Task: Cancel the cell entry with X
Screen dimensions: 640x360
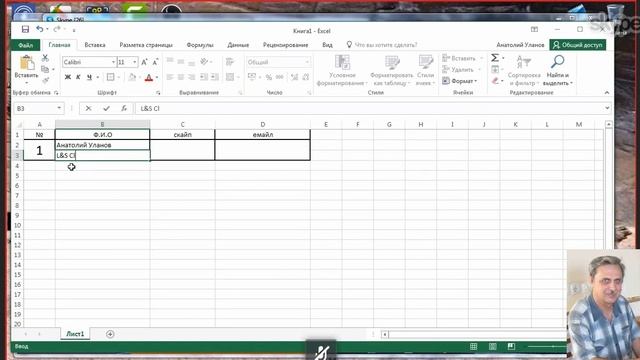Action: [88, 108]
